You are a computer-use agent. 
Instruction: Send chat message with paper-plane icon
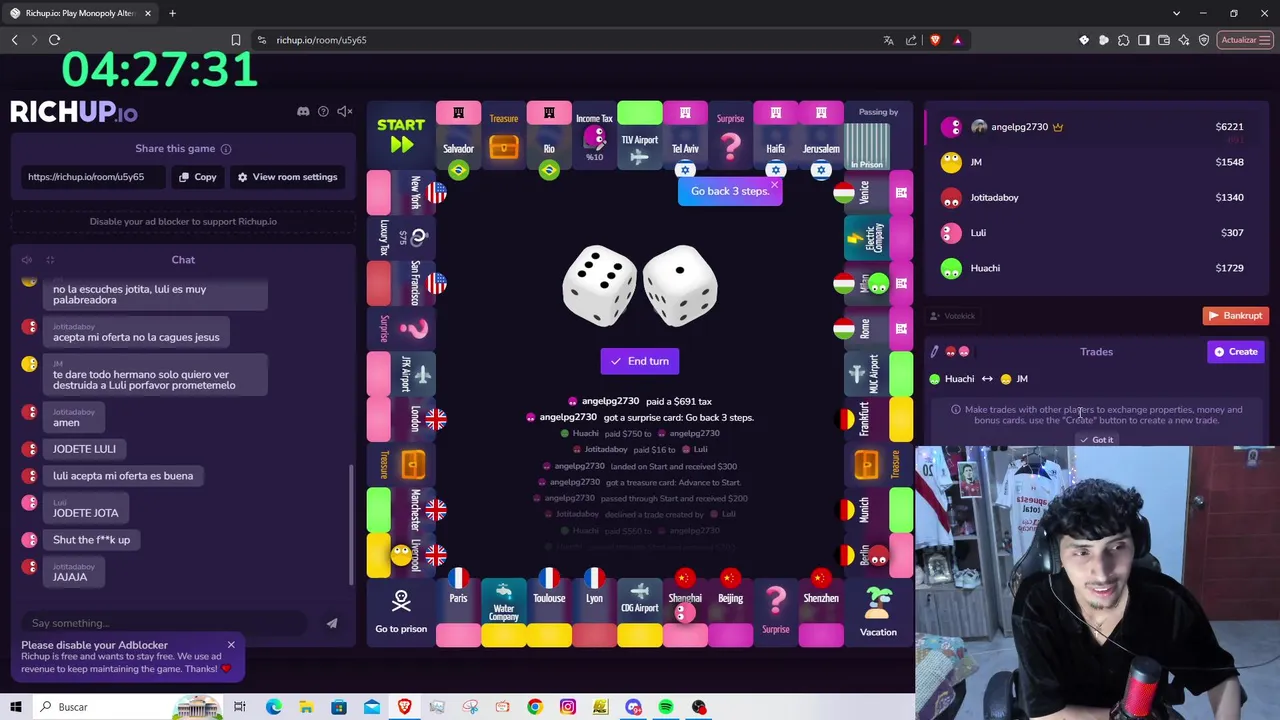[332, 624]
